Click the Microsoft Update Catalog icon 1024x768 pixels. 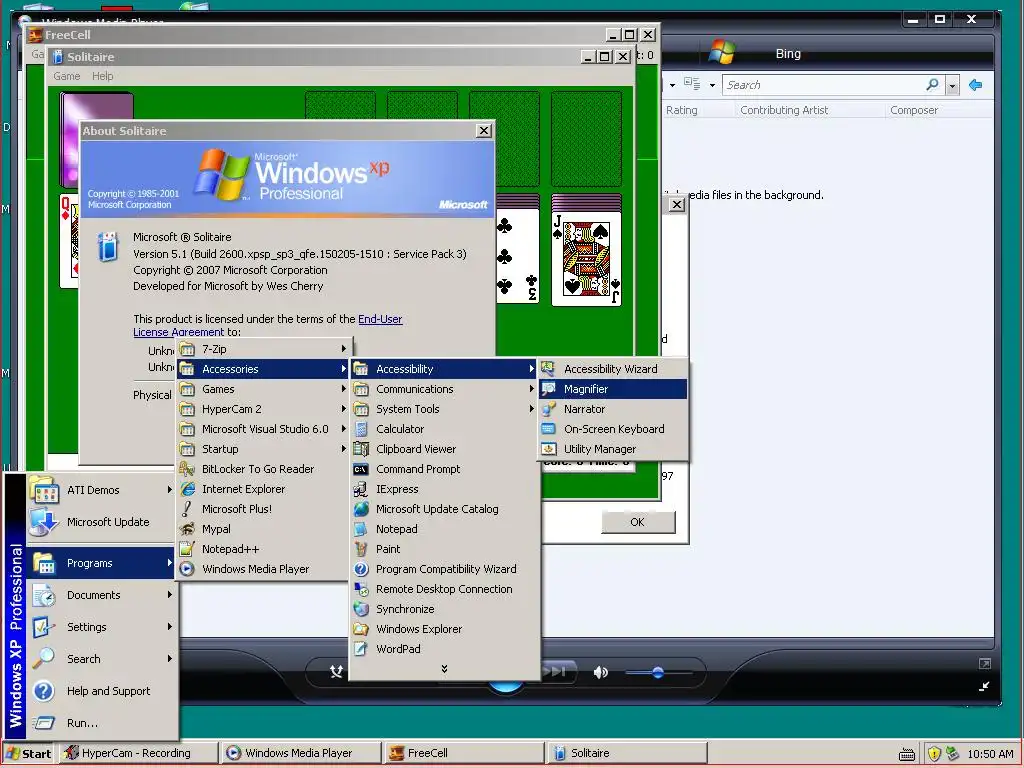pos(361,509)
